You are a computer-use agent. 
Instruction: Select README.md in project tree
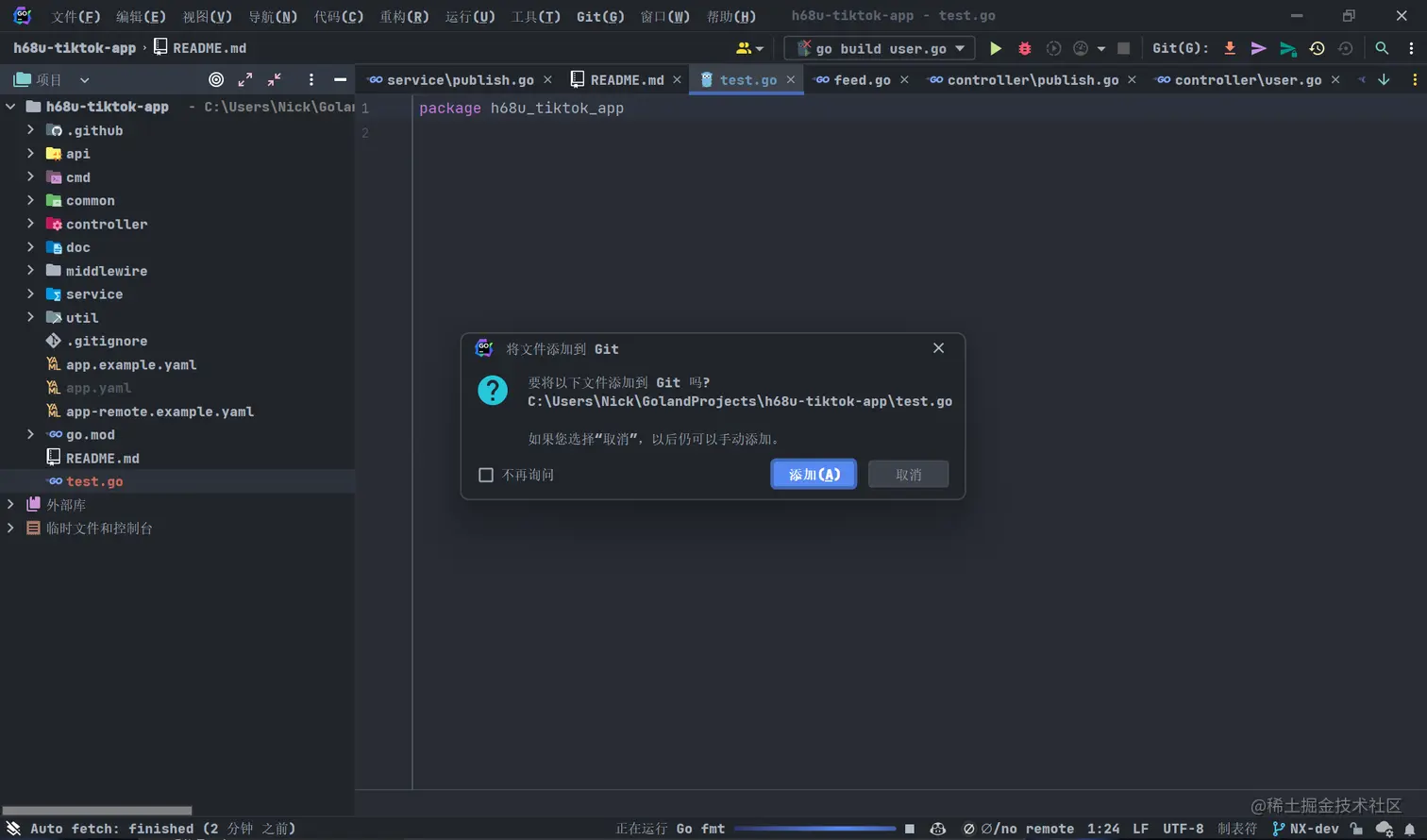click(x=102, y=458)
